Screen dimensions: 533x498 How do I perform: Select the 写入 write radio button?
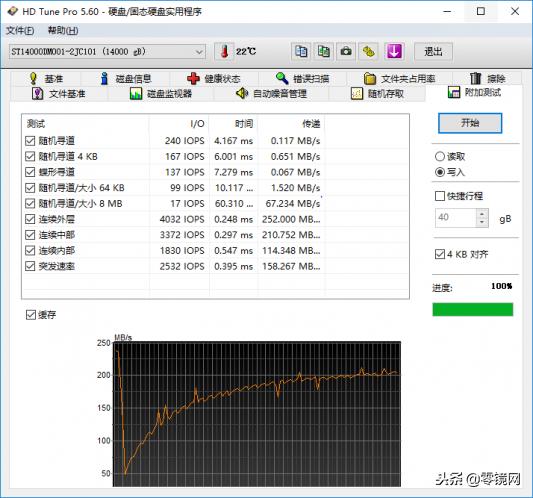click(x=440, y=172)
